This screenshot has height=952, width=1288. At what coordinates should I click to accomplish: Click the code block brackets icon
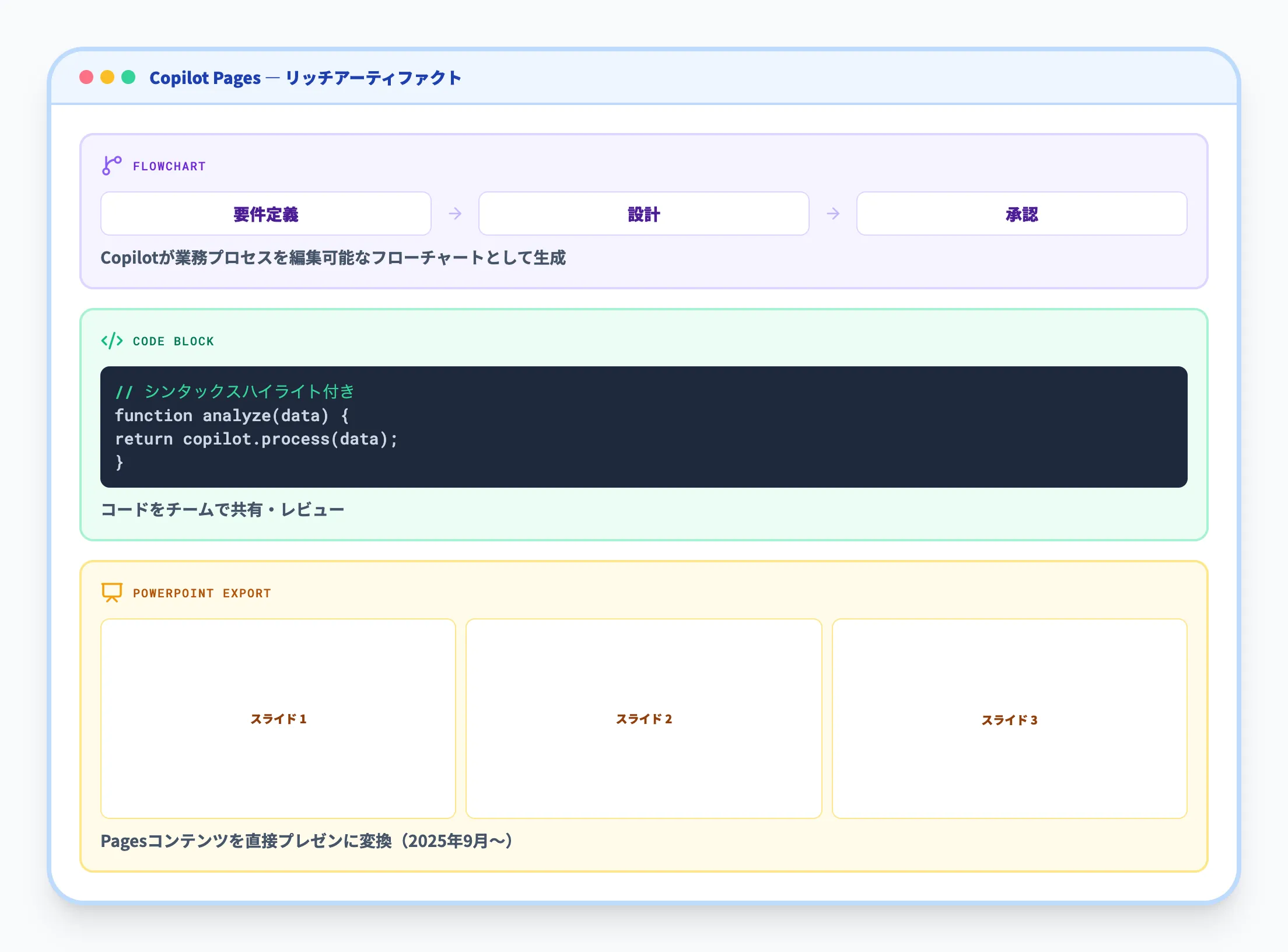[111, 341]
